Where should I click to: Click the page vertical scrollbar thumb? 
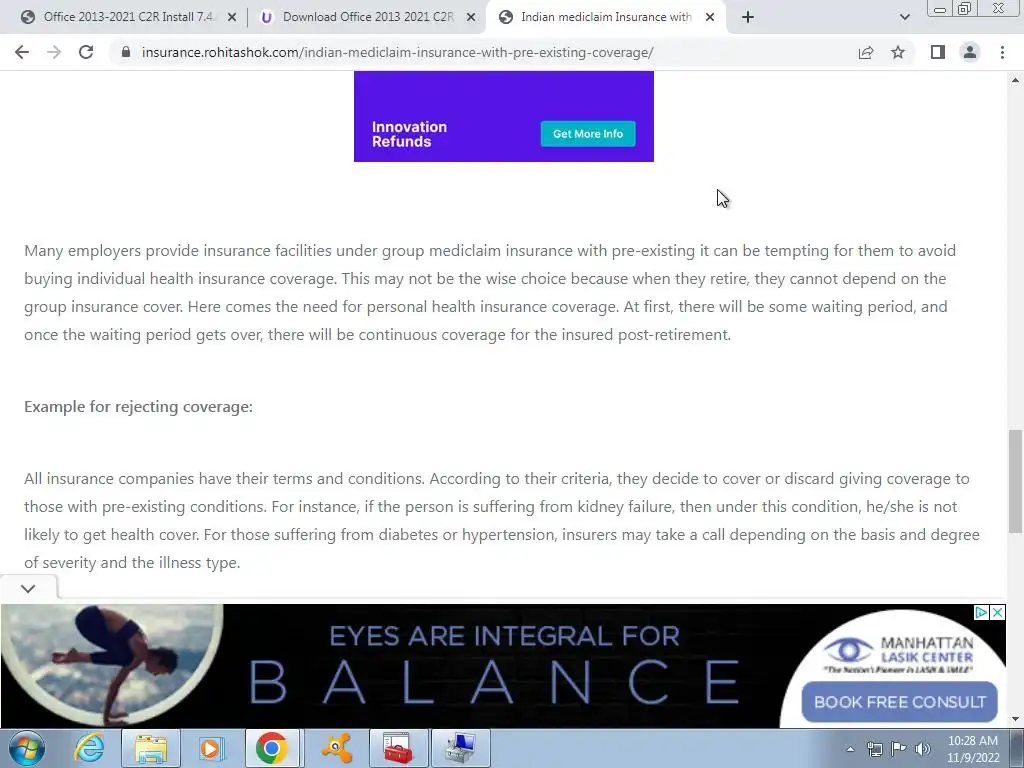tap(1015, 481)
